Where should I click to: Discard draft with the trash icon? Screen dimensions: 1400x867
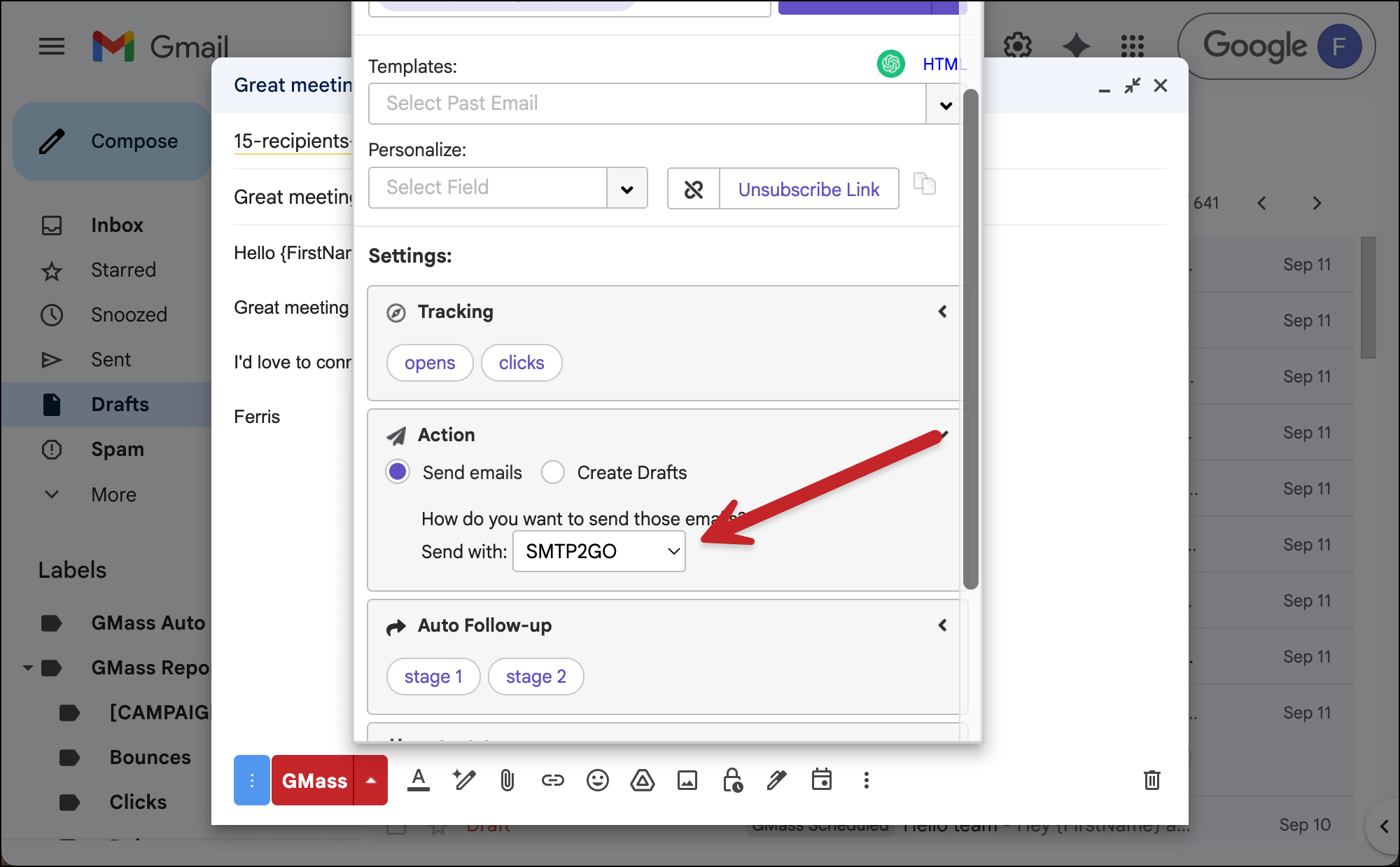coord(1151,780)
